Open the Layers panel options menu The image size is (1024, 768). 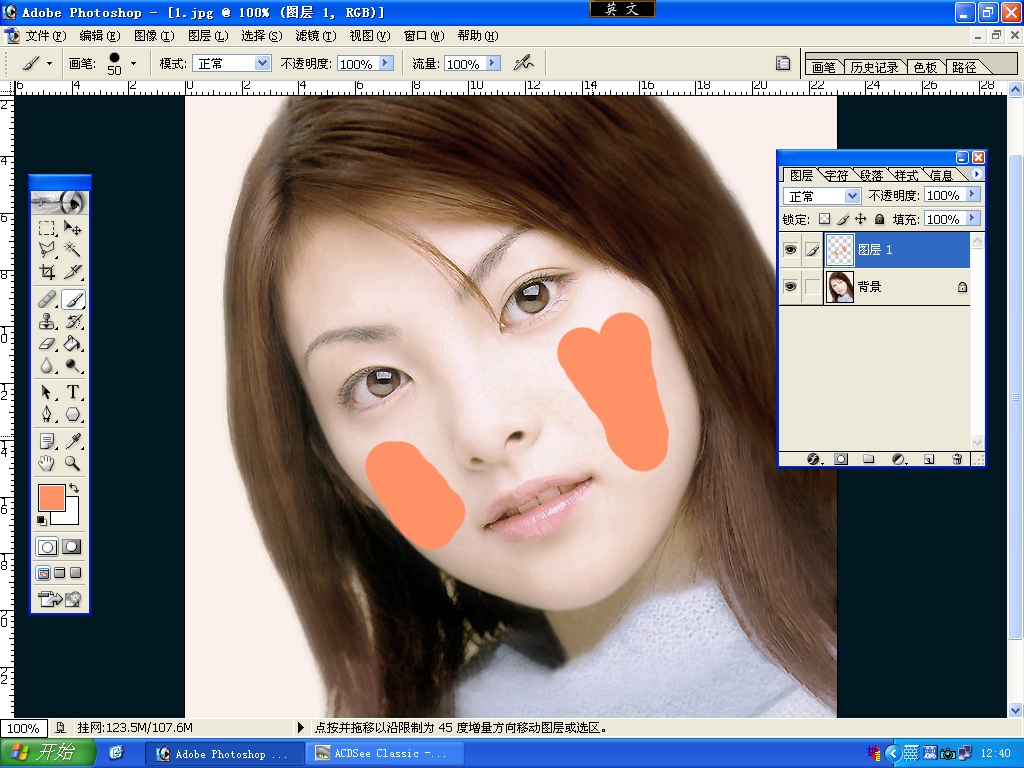pyautogui.click(x=976, y=174)
